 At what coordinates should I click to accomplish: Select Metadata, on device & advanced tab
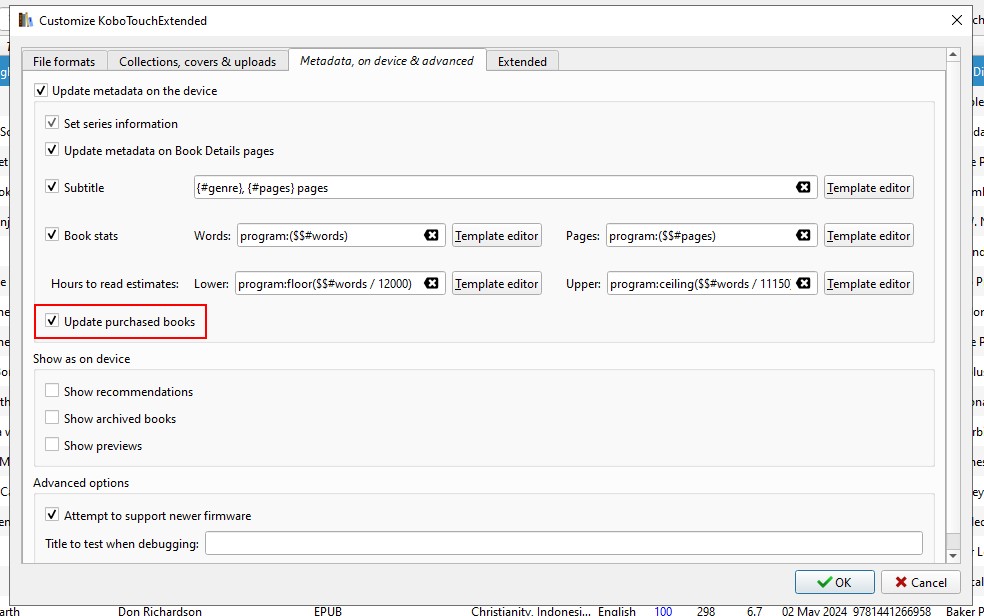387,60
